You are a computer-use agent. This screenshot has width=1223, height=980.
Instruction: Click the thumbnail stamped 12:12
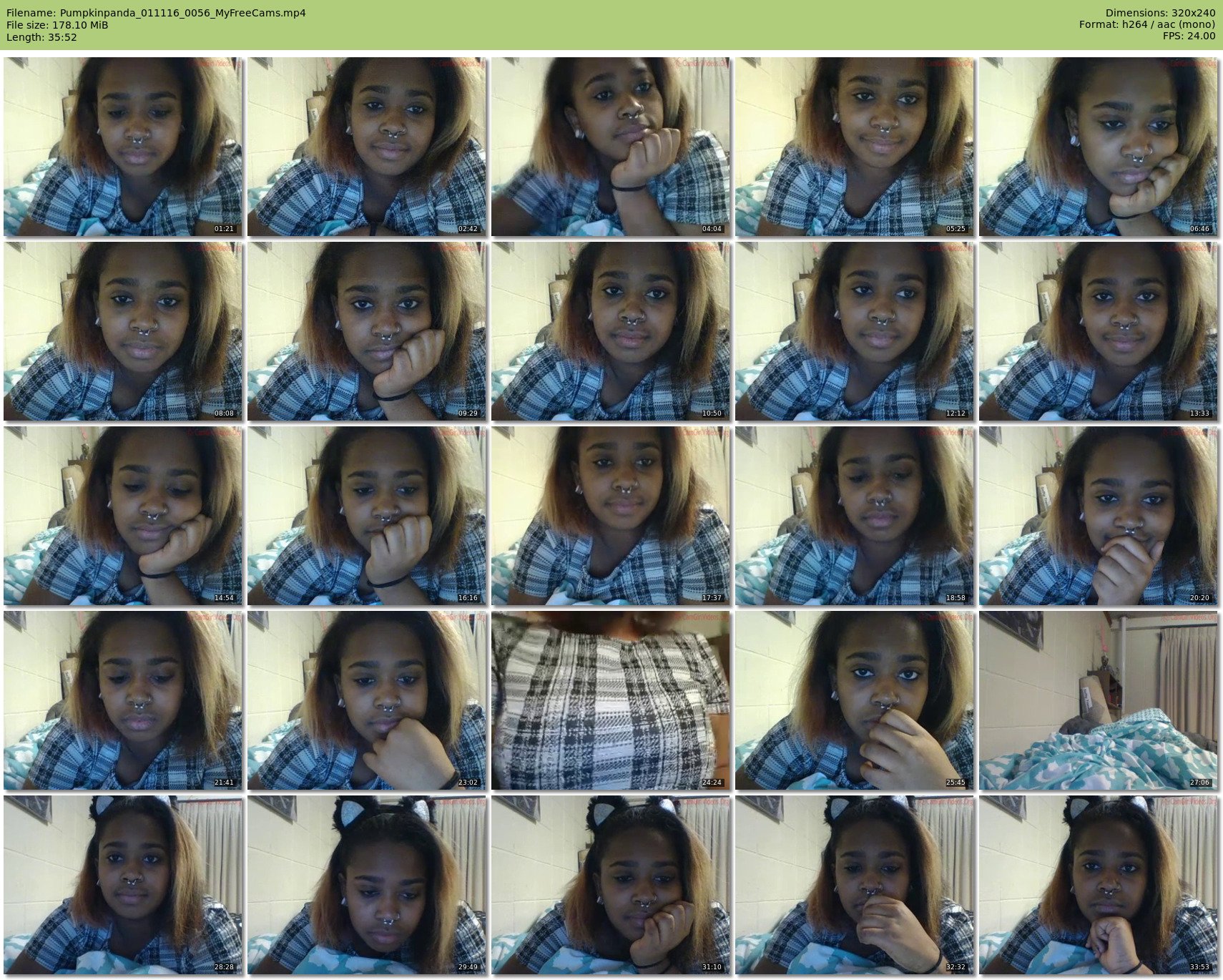[x=855, y=331]
